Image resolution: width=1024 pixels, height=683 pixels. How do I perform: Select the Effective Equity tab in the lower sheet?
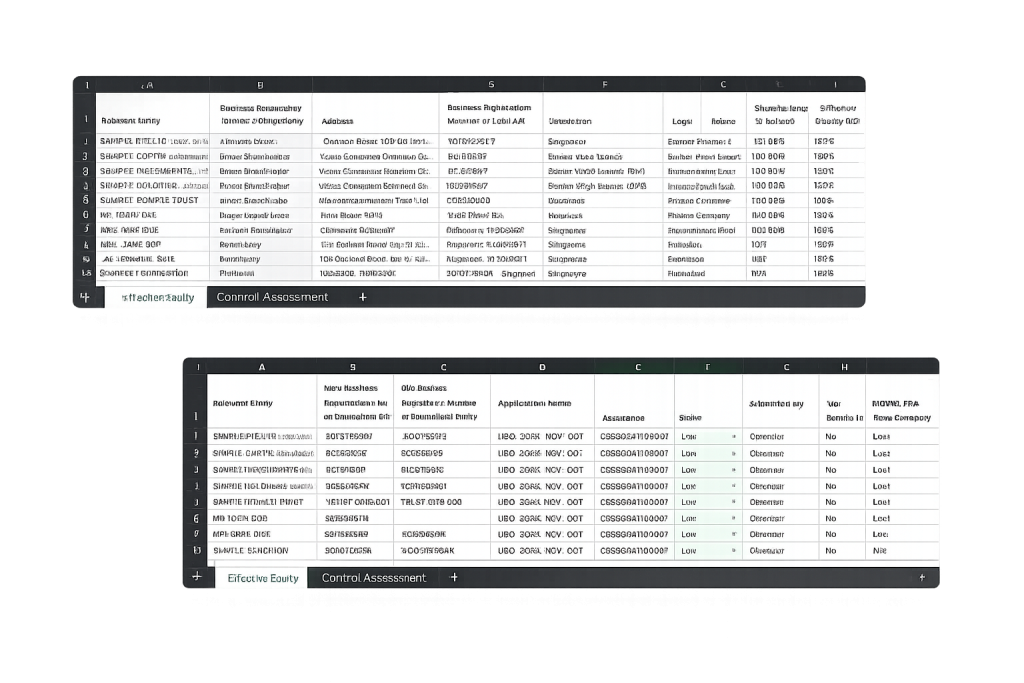263,577
